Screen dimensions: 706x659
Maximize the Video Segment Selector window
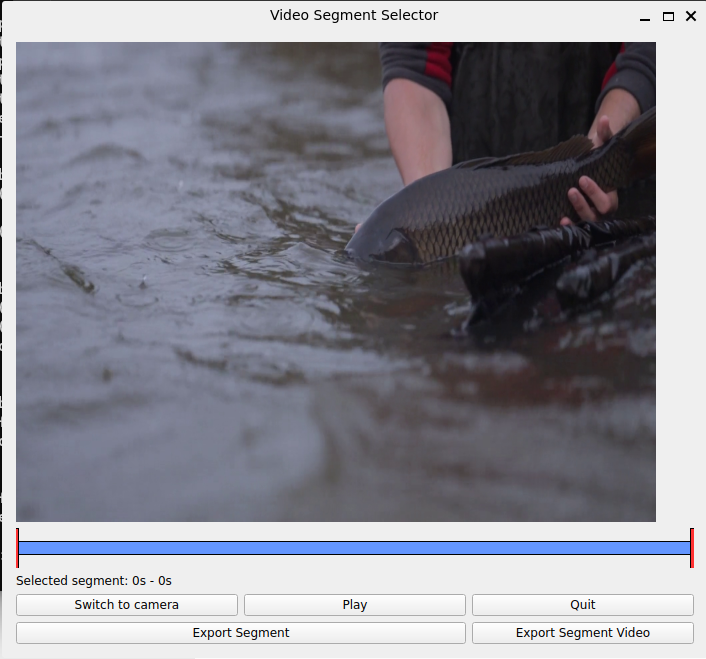click(668, 17)
